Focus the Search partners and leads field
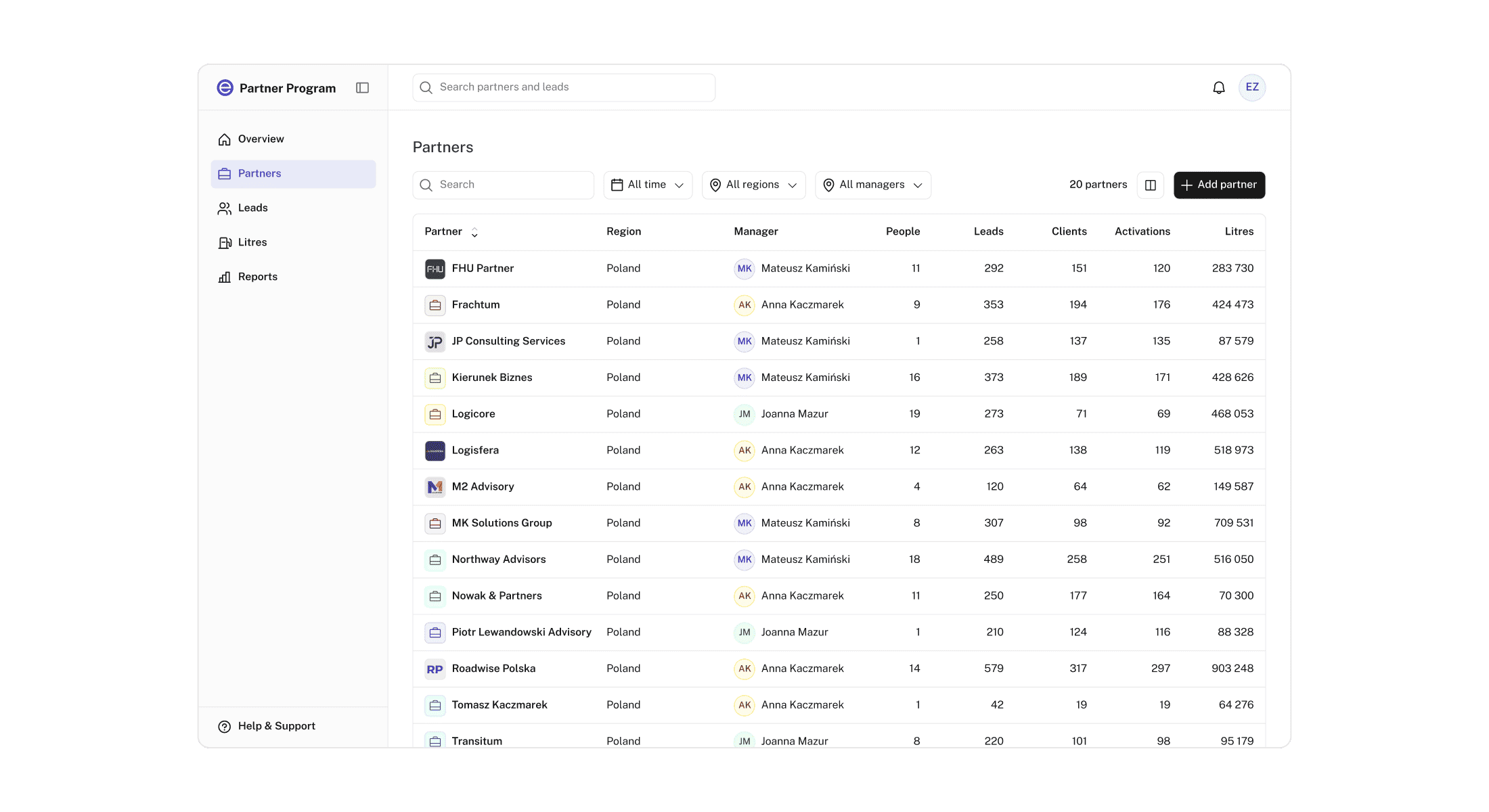 pos(563,87)
